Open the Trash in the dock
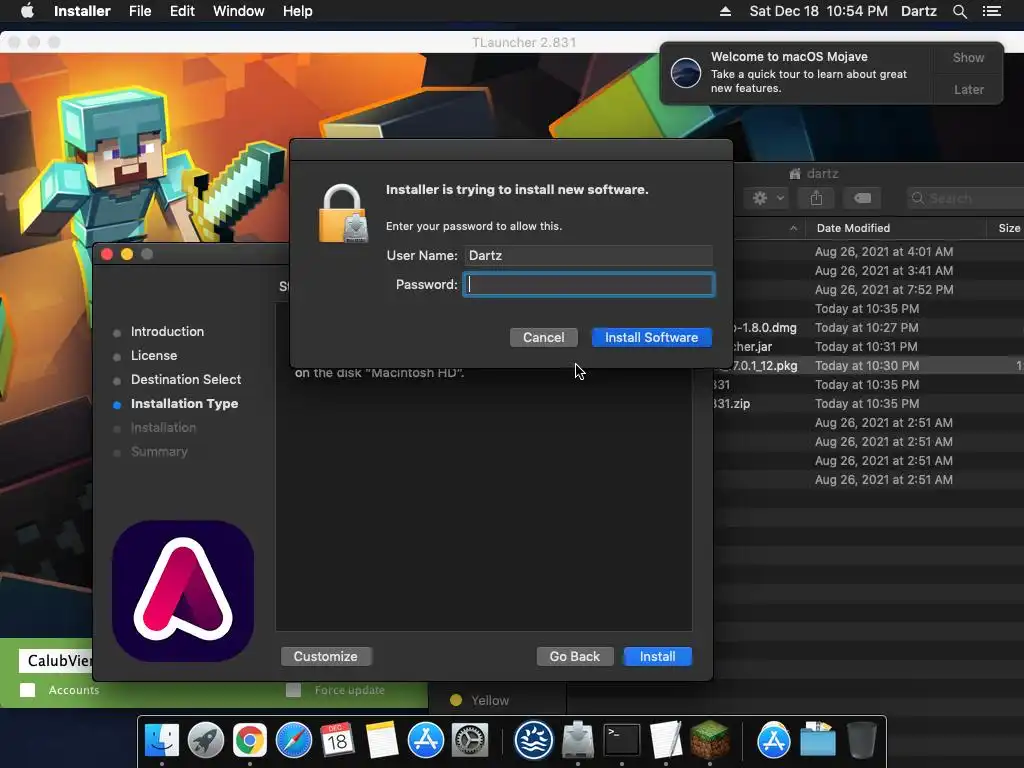1024x768 pixels. click(861, 741)
